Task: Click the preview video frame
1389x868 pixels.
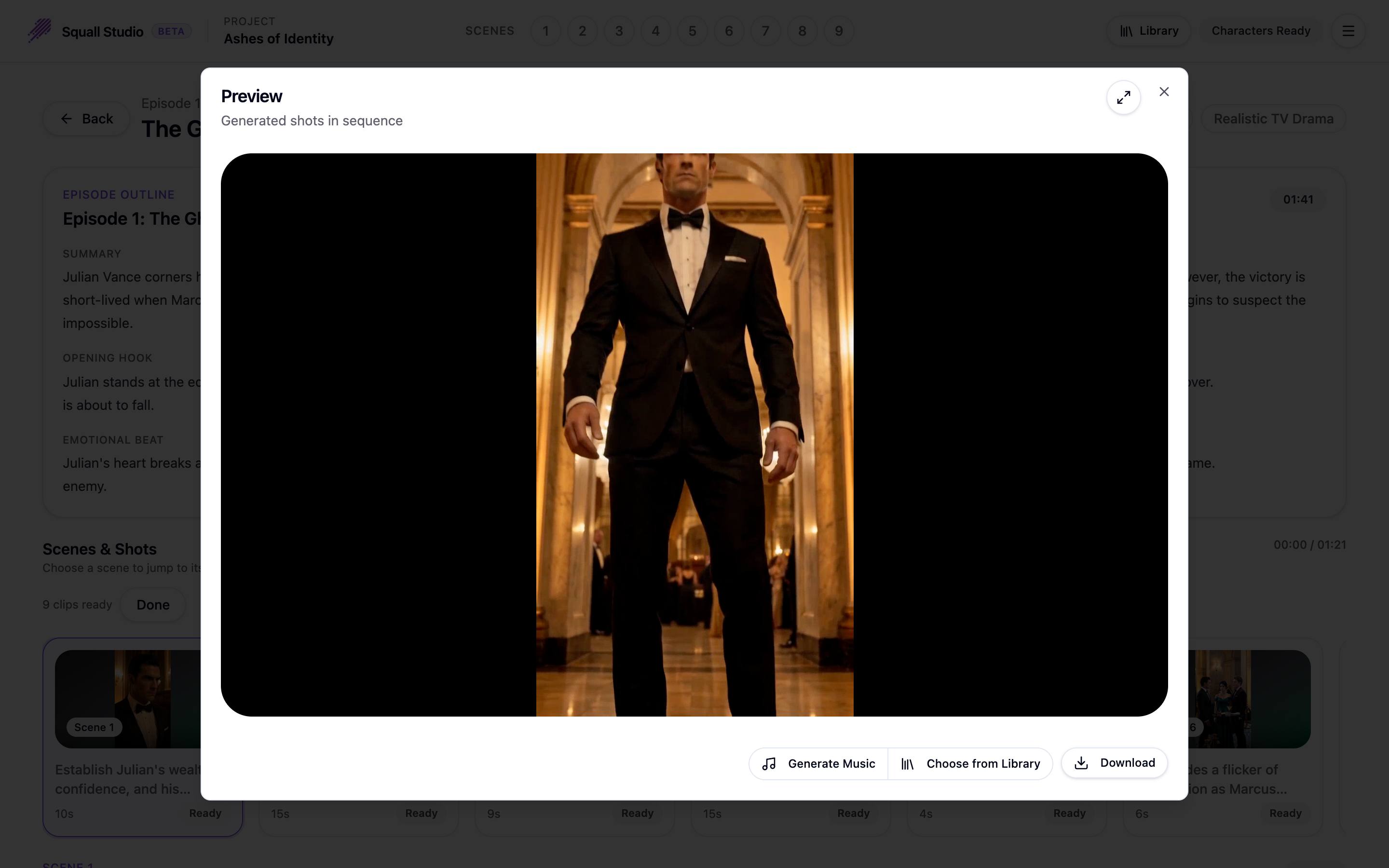Action: click(x=694, y=434)
